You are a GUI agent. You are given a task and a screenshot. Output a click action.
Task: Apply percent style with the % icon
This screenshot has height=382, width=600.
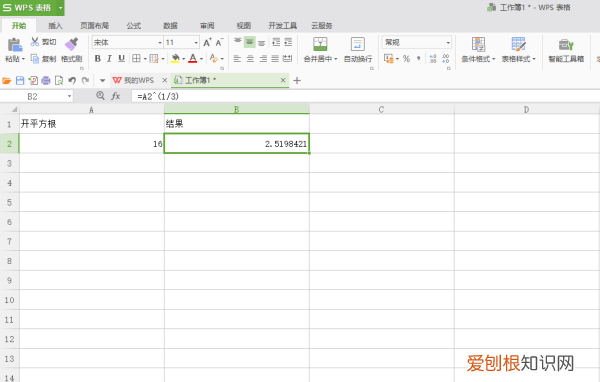tap(406, 58)
